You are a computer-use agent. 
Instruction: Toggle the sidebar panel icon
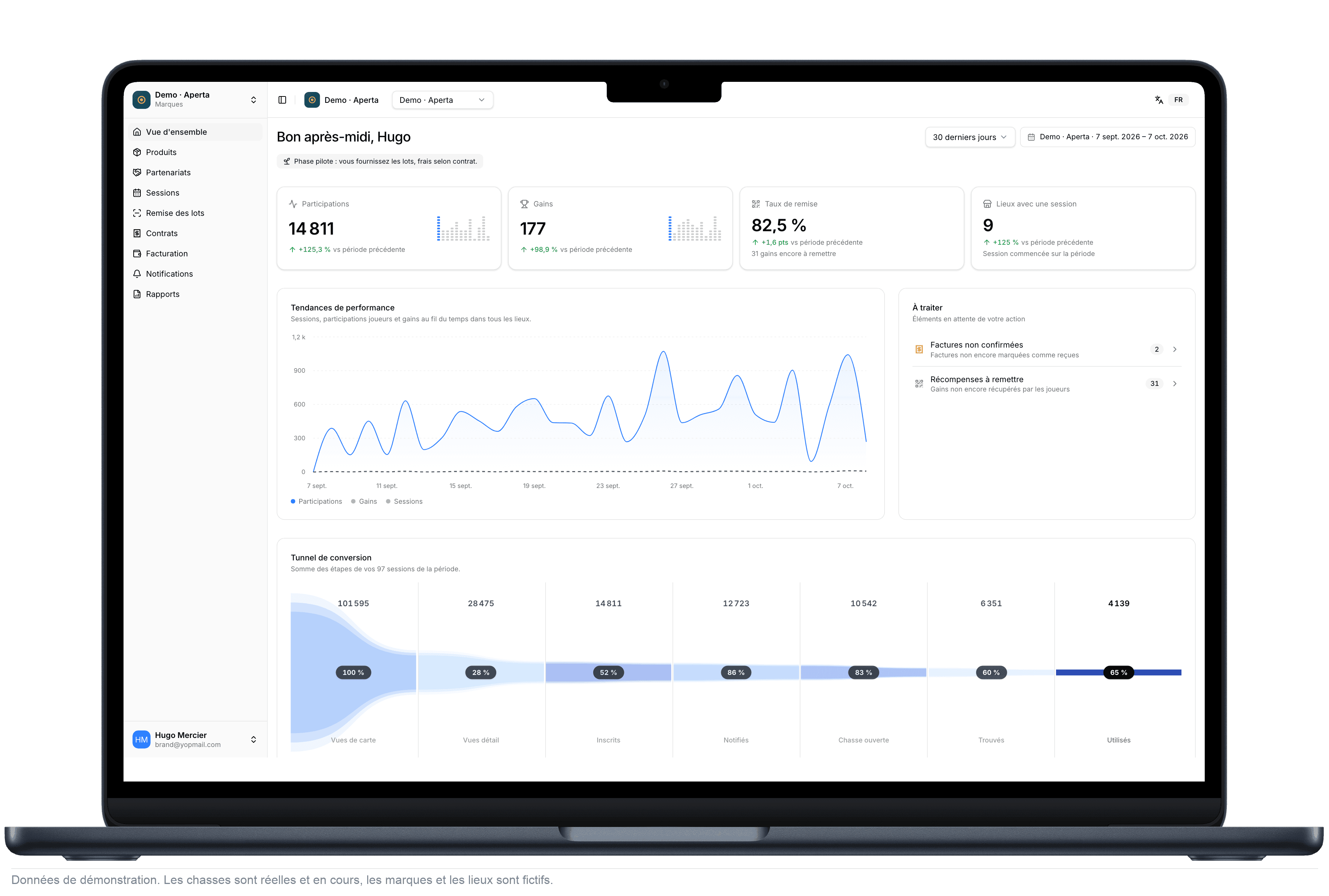282,100
